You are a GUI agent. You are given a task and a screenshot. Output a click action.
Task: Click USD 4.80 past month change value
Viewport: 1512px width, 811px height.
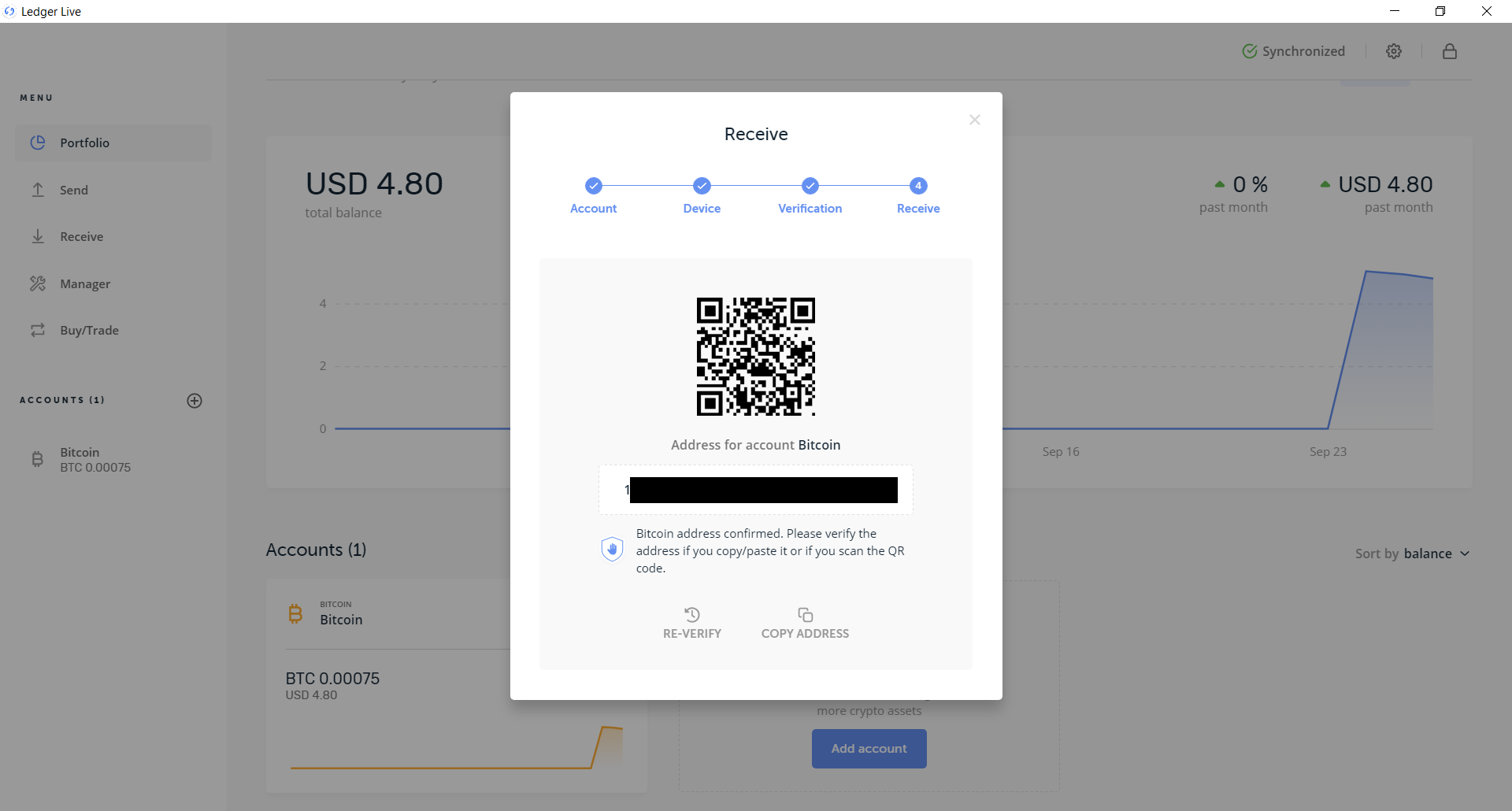pyautogui.click(x=1385, y=184)
